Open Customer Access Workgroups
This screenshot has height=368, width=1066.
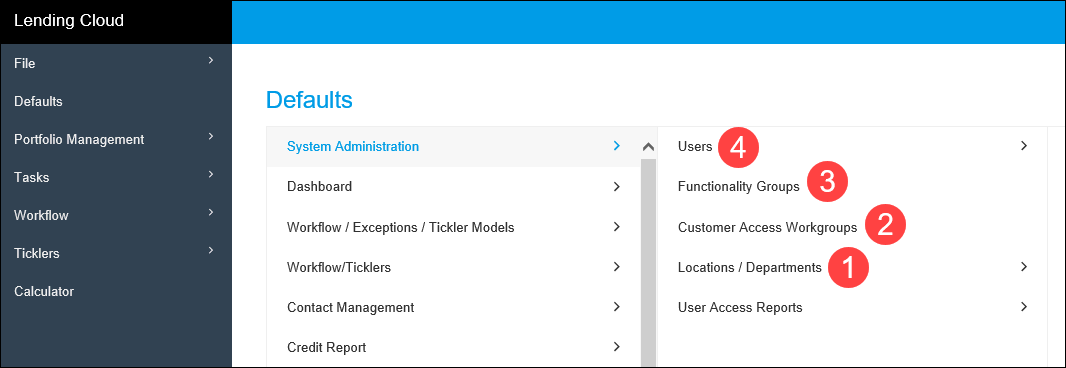point(768,227)
